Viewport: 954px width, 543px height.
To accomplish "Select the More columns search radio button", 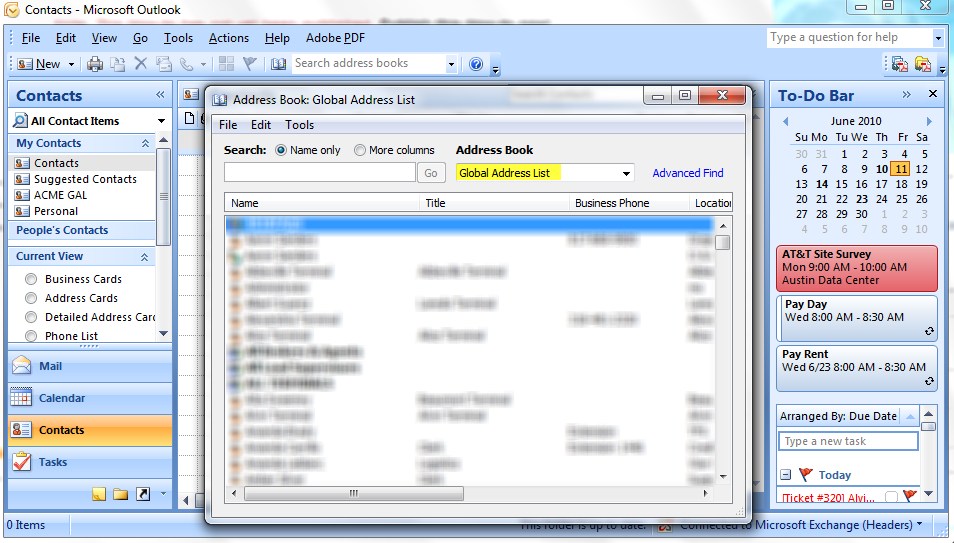I will (360, 150).
